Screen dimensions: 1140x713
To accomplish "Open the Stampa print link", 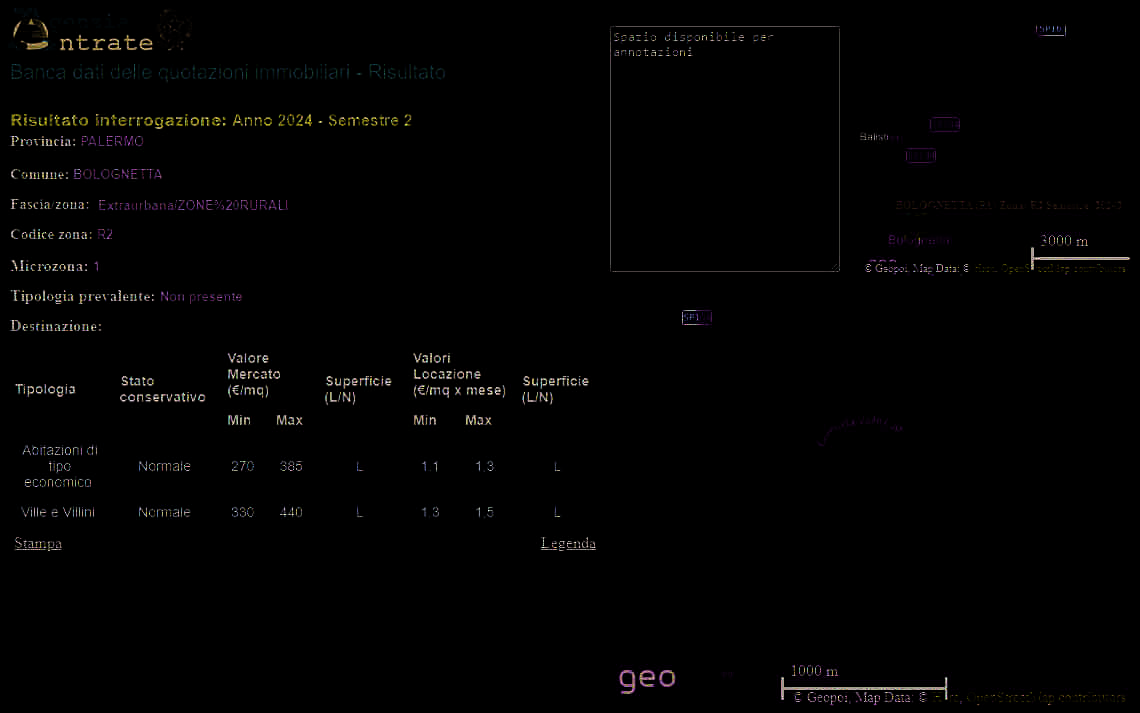I will 38,543.
